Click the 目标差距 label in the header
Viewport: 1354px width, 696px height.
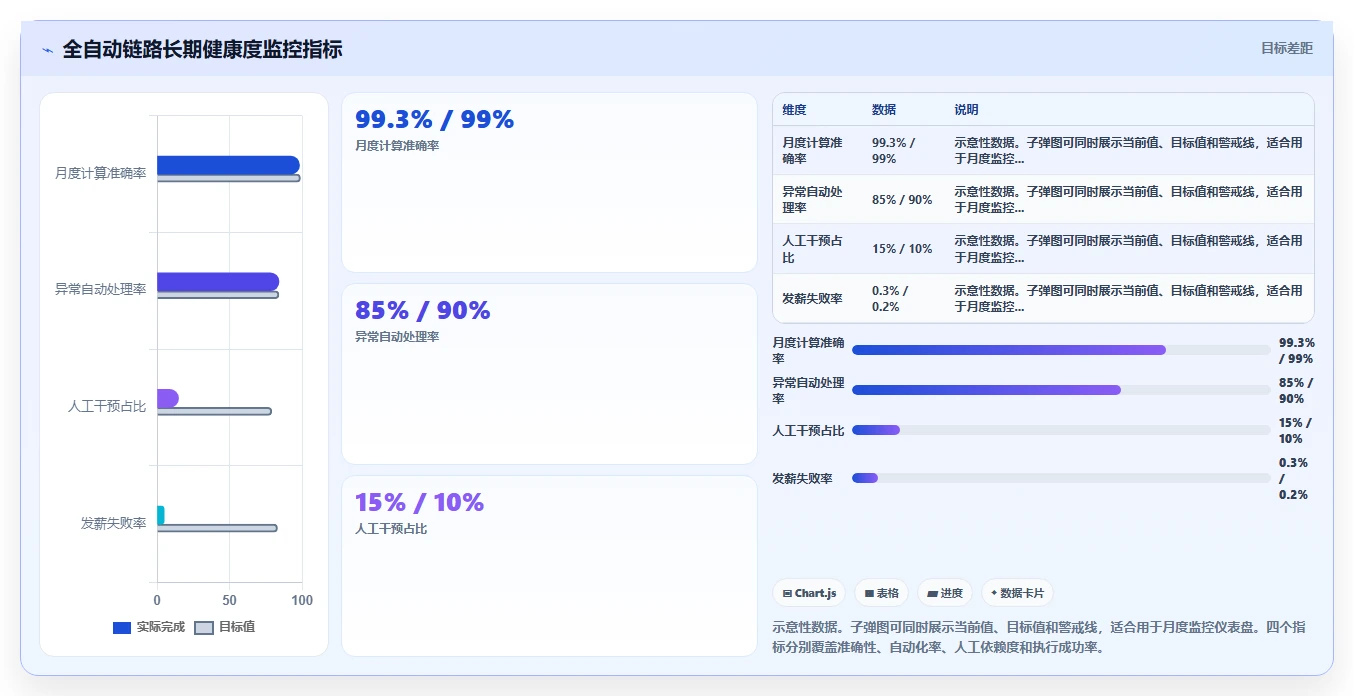[1286, 48]
